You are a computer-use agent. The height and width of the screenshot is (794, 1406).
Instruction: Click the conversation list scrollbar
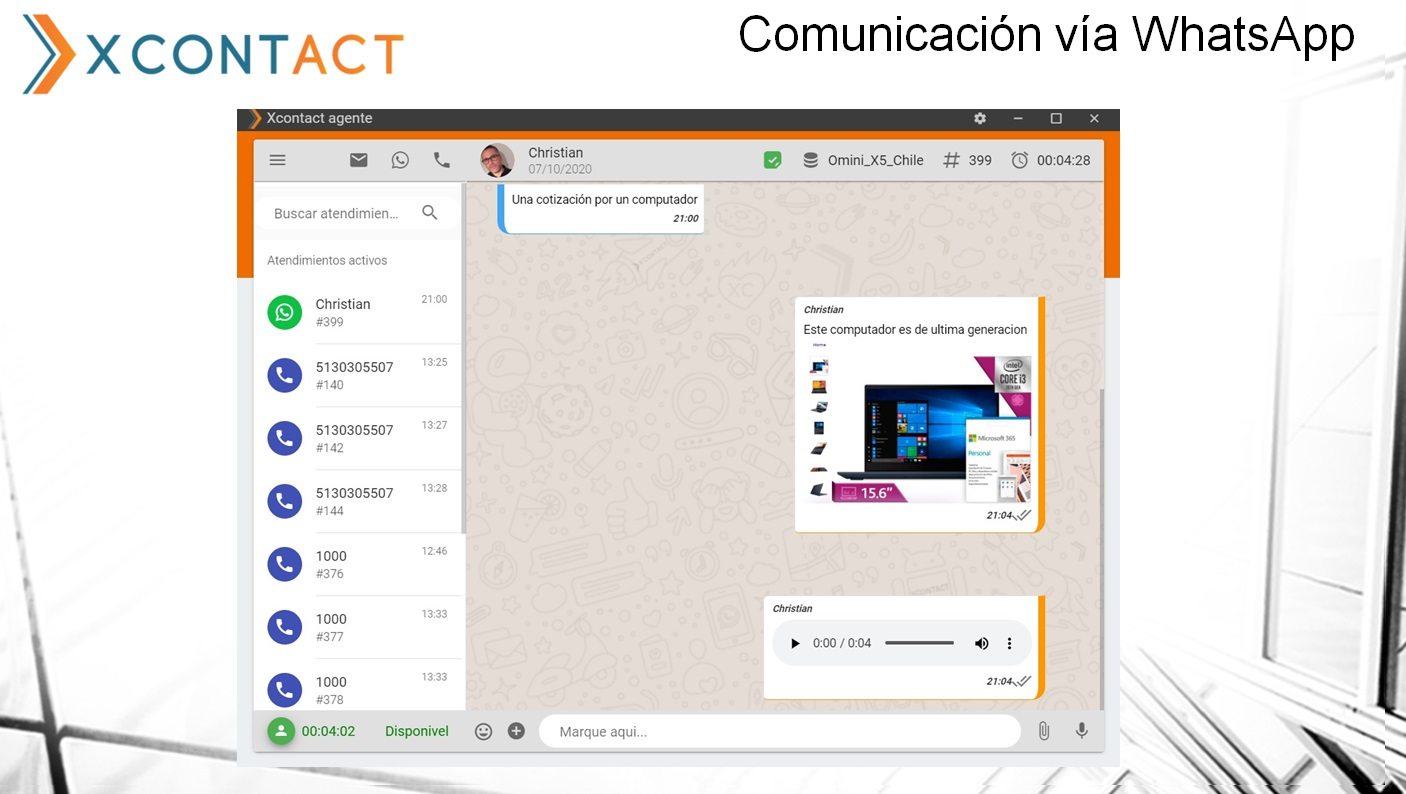click(463, 358)
